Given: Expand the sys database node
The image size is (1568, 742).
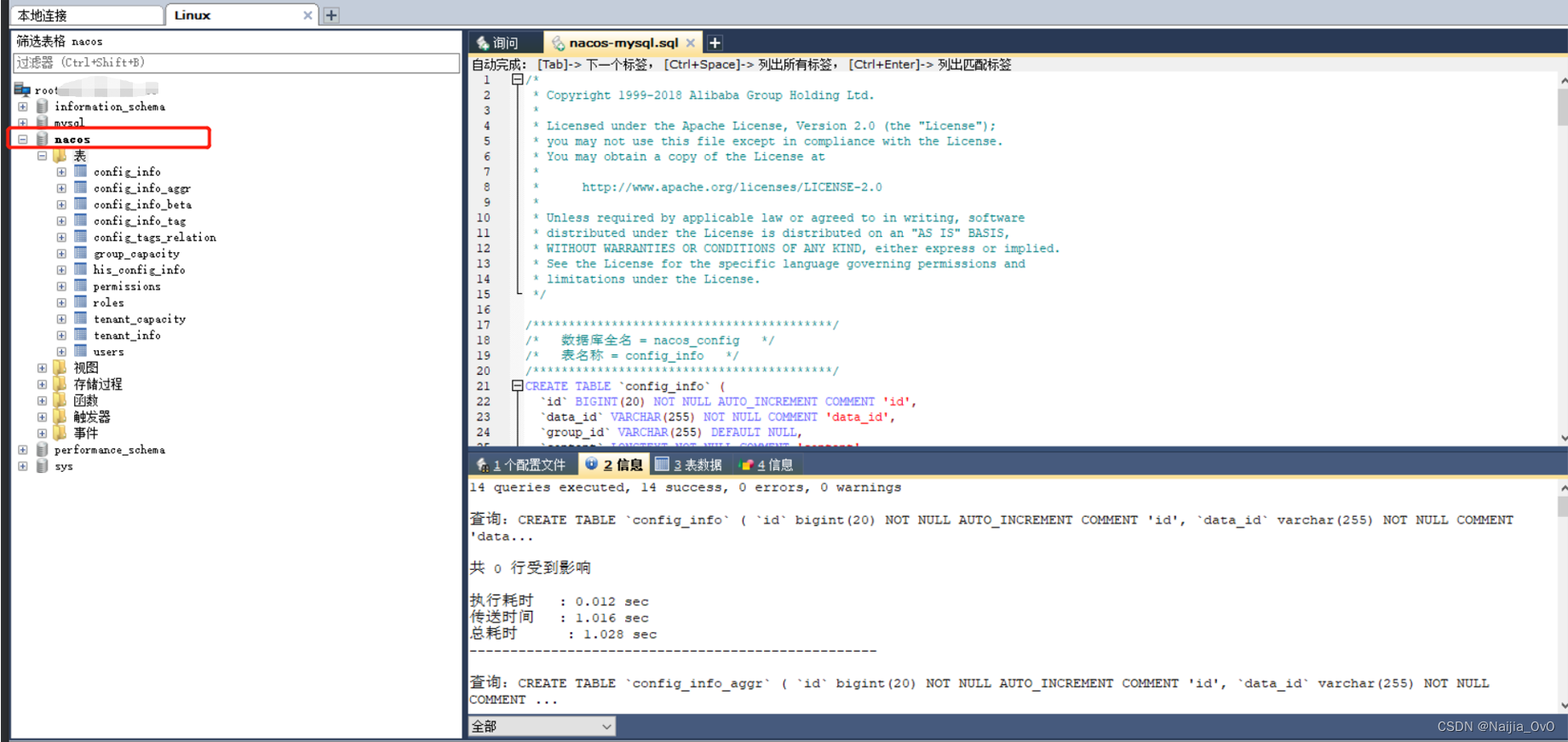Looking at the screenshot, I should (23, 466).
